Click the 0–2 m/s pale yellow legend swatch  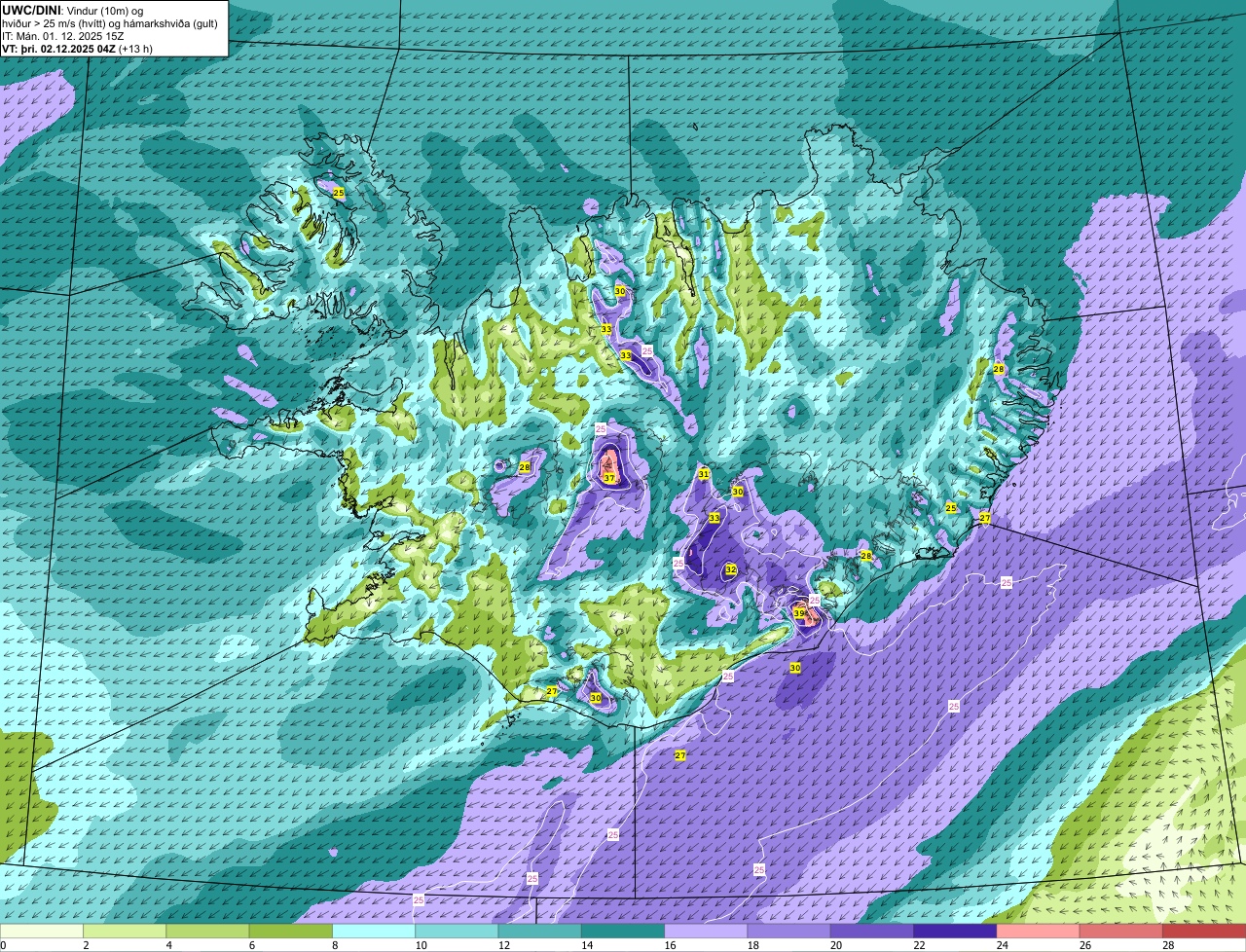click(x=42, y=932)
